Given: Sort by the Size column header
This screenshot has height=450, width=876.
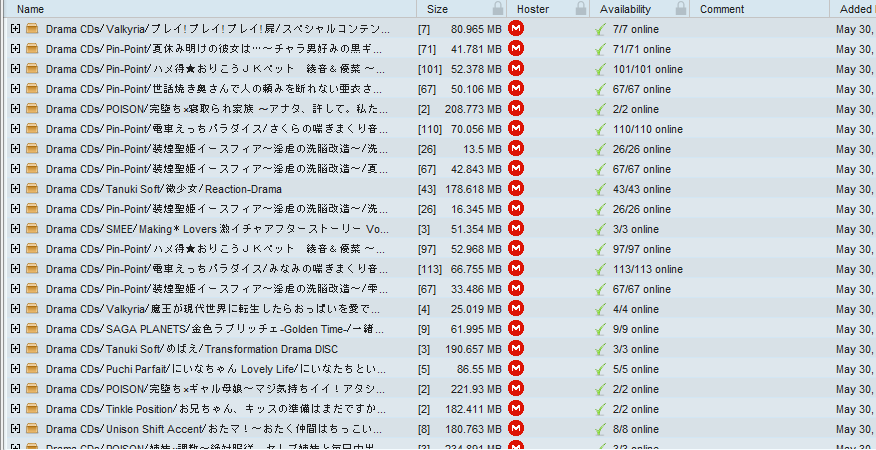Looking at the screenshot, I should coord(437,9).
